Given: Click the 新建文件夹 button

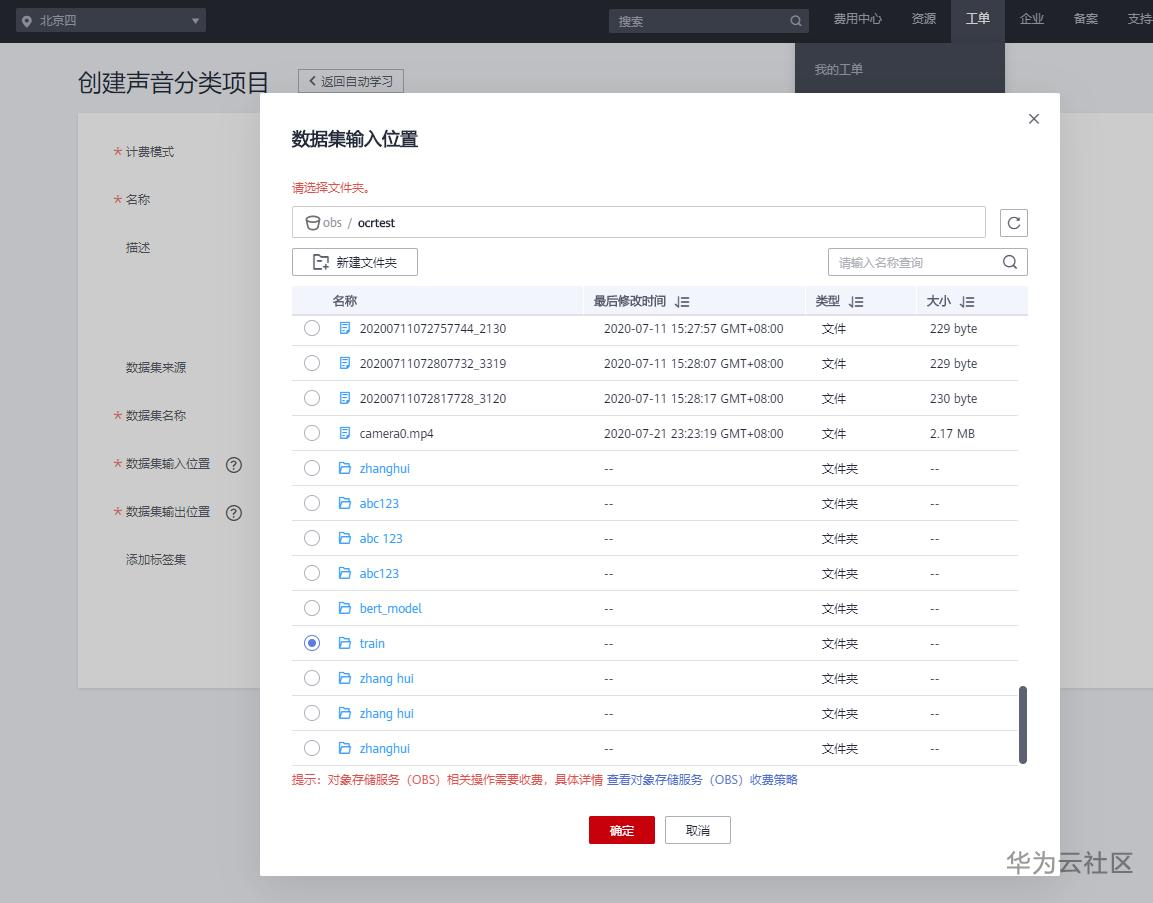Looking at the screenshot, I should click(x=354, y=262).
